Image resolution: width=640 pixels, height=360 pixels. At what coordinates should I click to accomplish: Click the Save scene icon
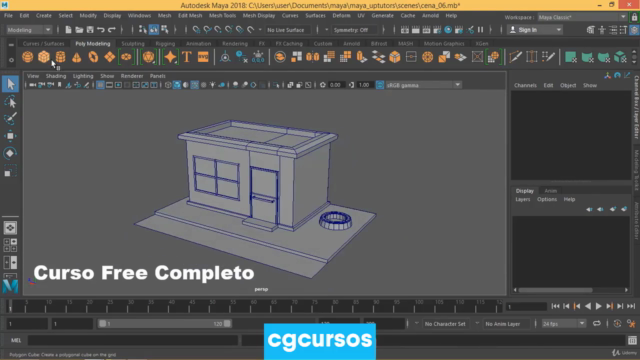90,30
